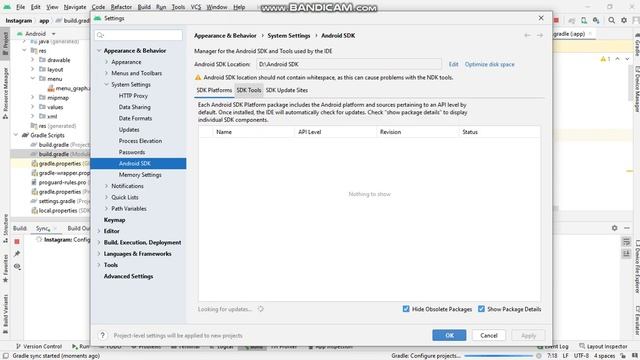Click API Level column header
The height and width of the screenshot is (360, 640).
[335, 132]
